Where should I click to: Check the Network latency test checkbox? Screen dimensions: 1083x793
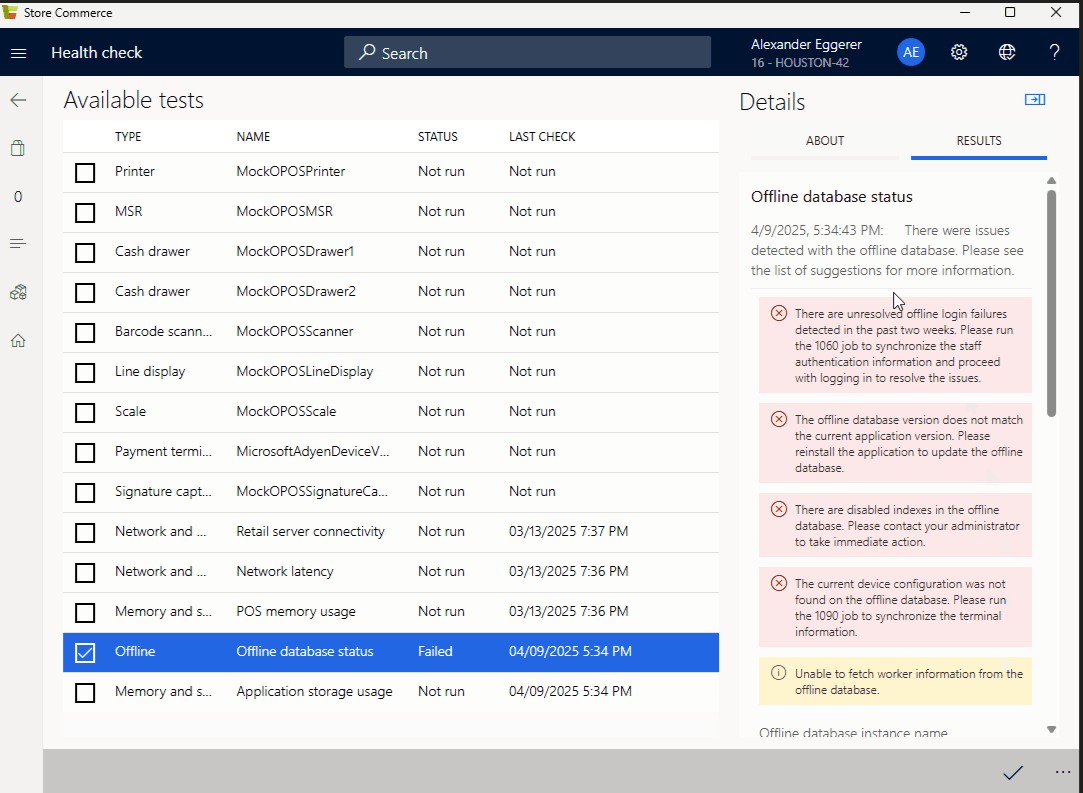(85, 572)
